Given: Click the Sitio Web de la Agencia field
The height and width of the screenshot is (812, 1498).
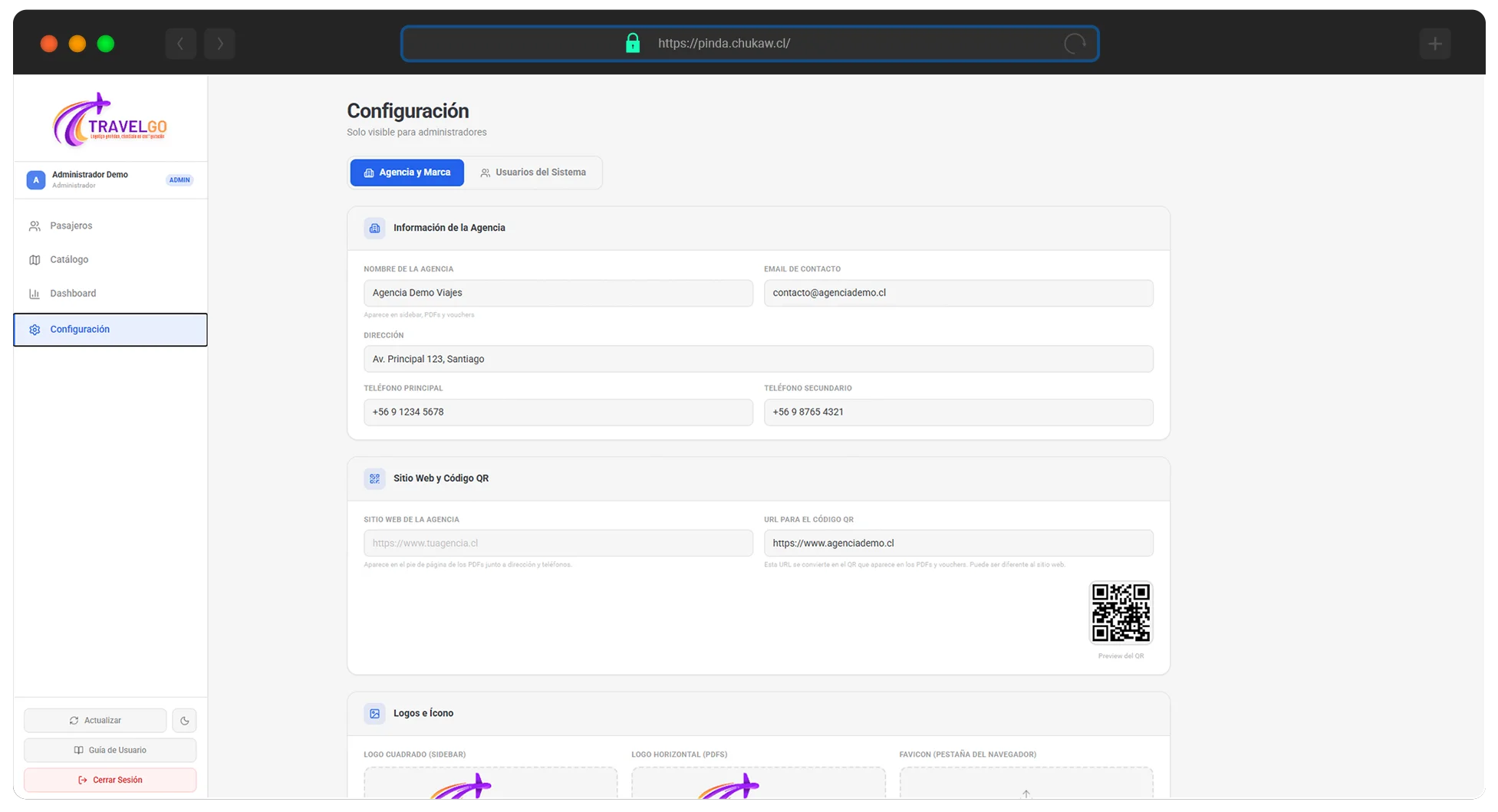Looking at the screenshot, I should click(558, 544).
